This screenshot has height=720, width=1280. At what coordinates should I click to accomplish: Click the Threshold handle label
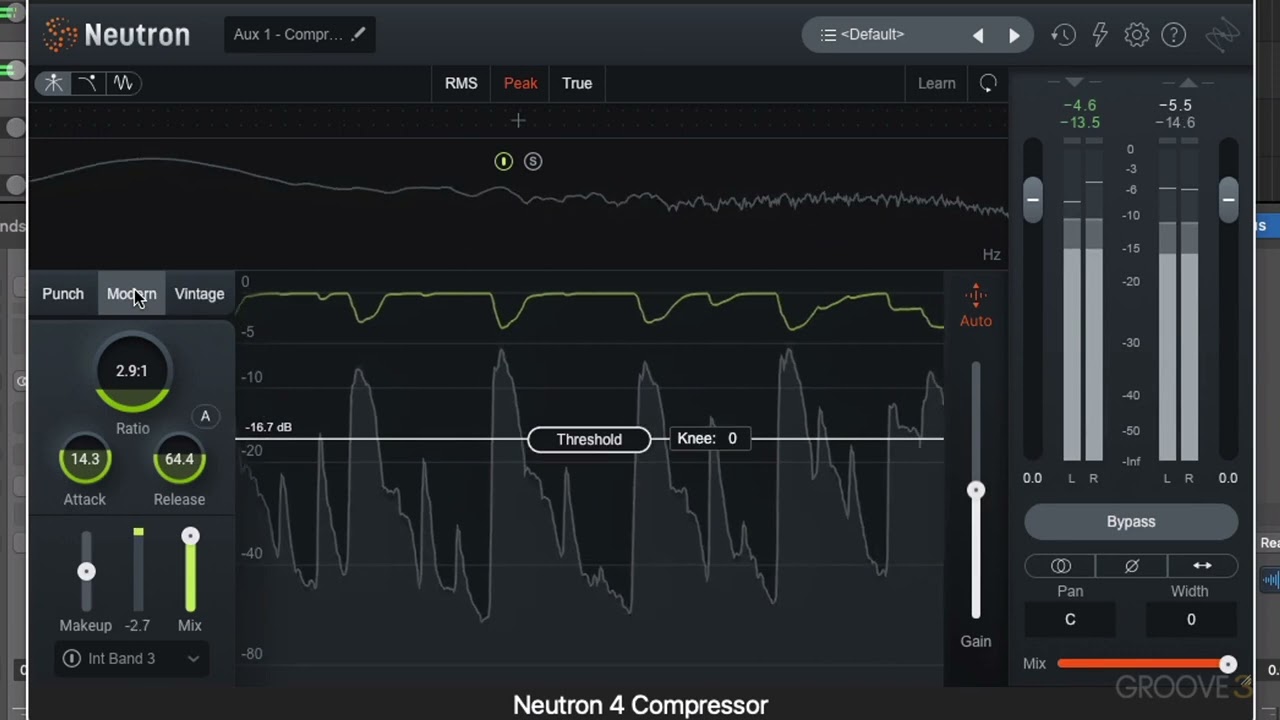[x=589, y=439]
